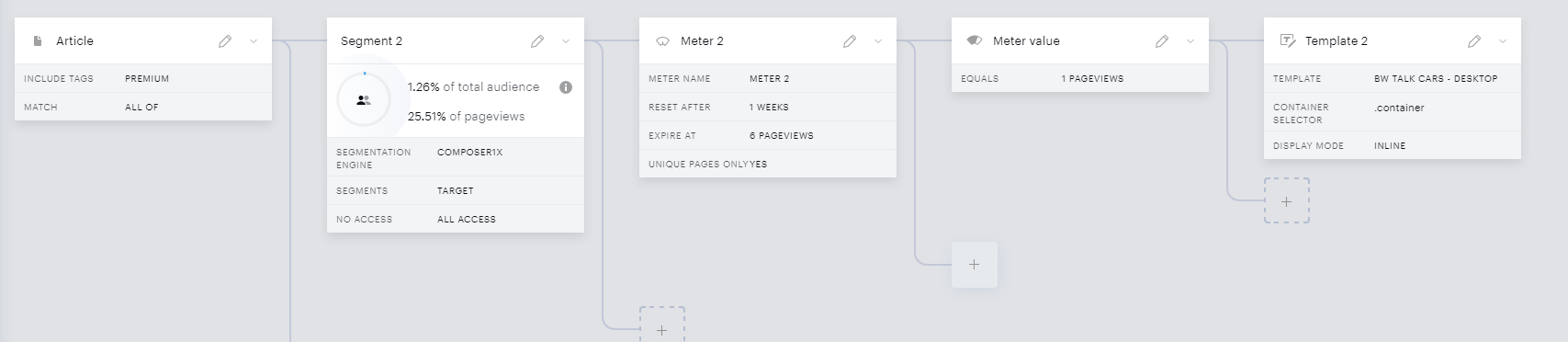Edit the Article card with the pencil icon
This screenshot has width=1568, height=342.
pos(225,41)
